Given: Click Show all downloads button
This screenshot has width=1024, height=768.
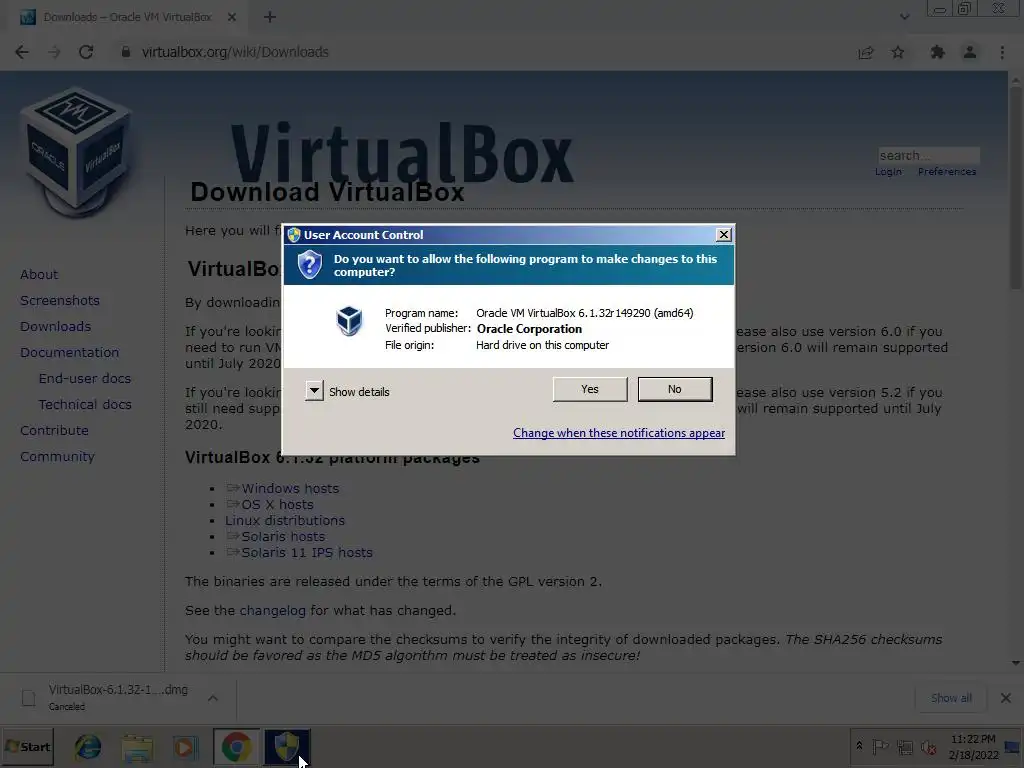Looking at the screenshot, I should (952, 698).
